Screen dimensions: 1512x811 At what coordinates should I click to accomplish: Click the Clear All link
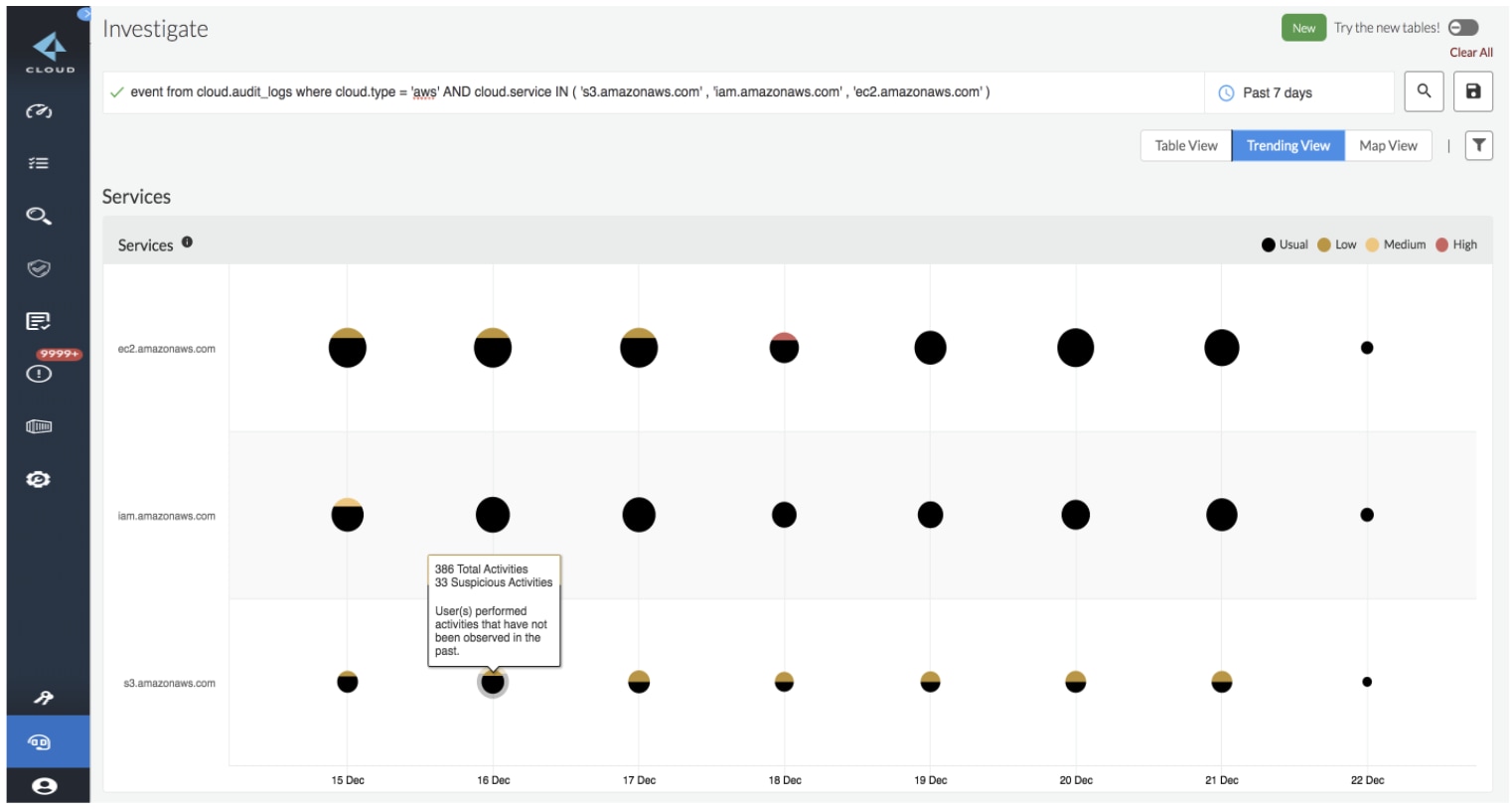click(1470, 53)
